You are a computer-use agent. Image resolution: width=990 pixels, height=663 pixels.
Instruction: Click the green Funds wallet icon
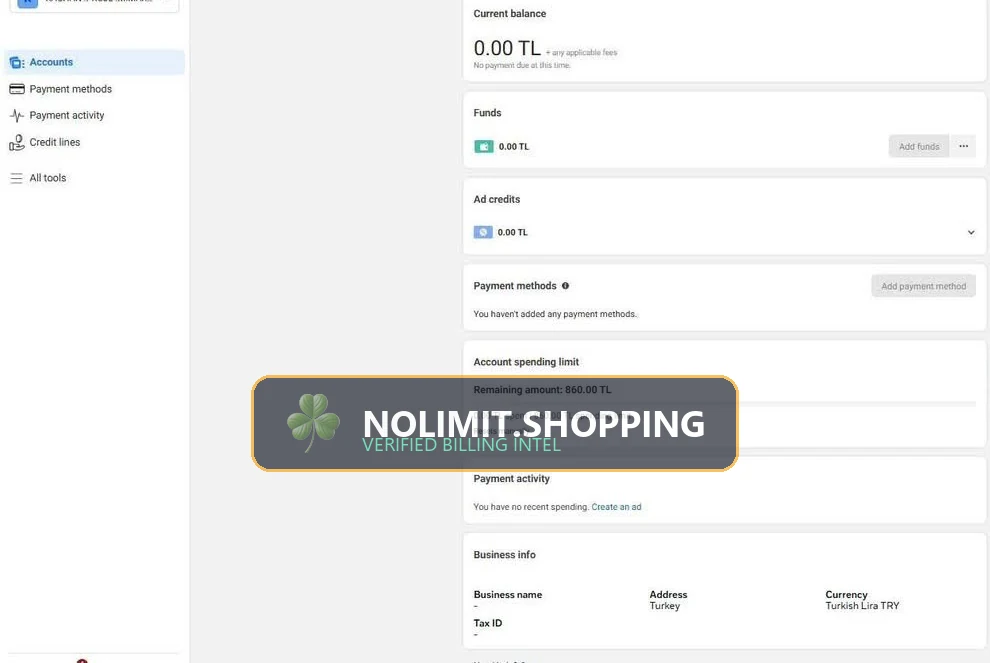(x=484, y=146)
